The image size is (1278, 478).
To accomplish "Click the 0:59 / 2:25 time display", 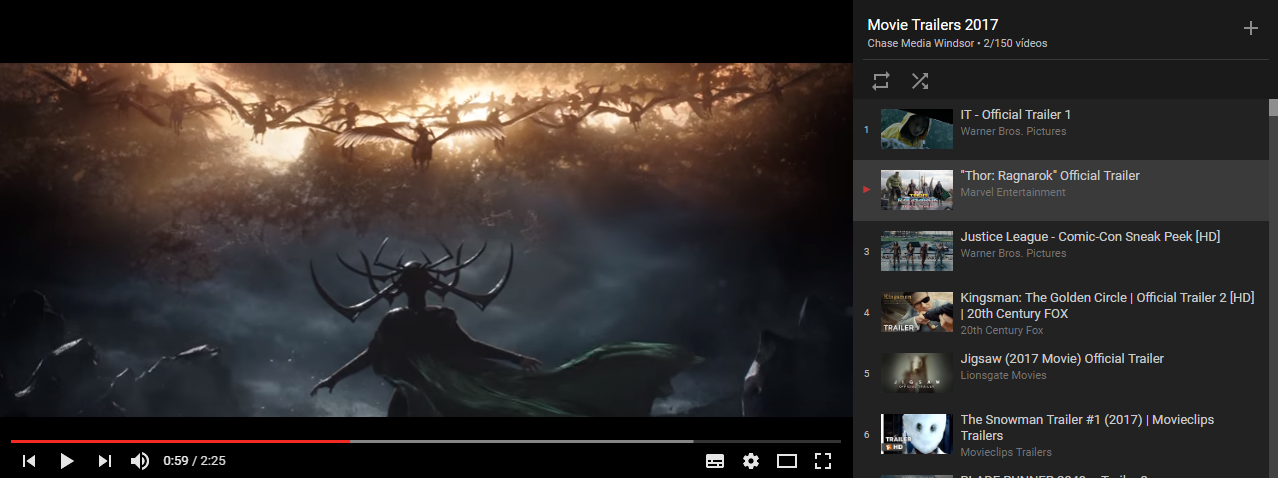I will pyautogui.click(x=194, y=461).
